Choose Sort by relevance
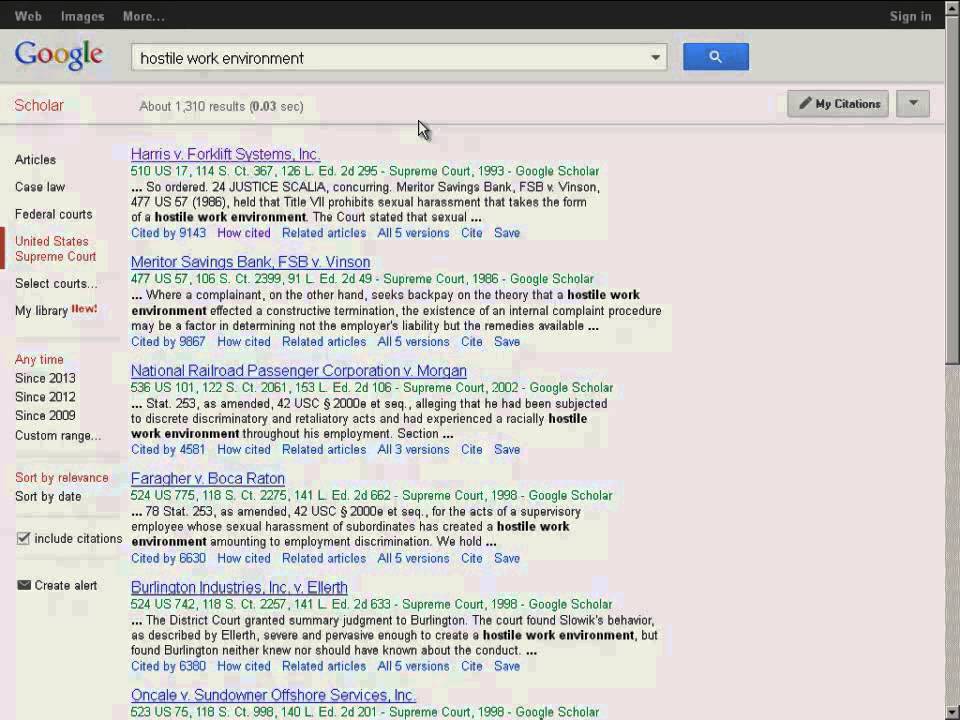The height and width of the screenshot is (720, 960). pyautogui.click(x=62, y=478)
